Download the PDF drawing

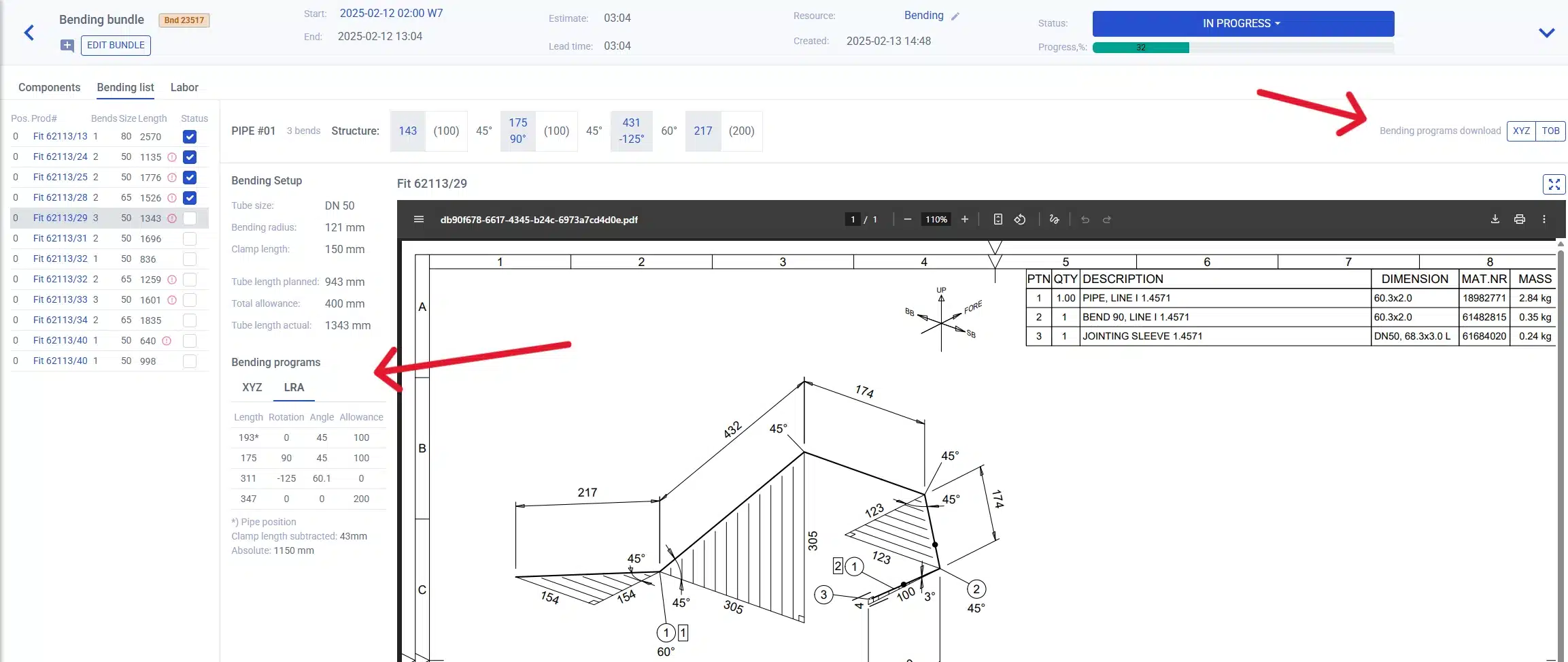[1495, 219]
